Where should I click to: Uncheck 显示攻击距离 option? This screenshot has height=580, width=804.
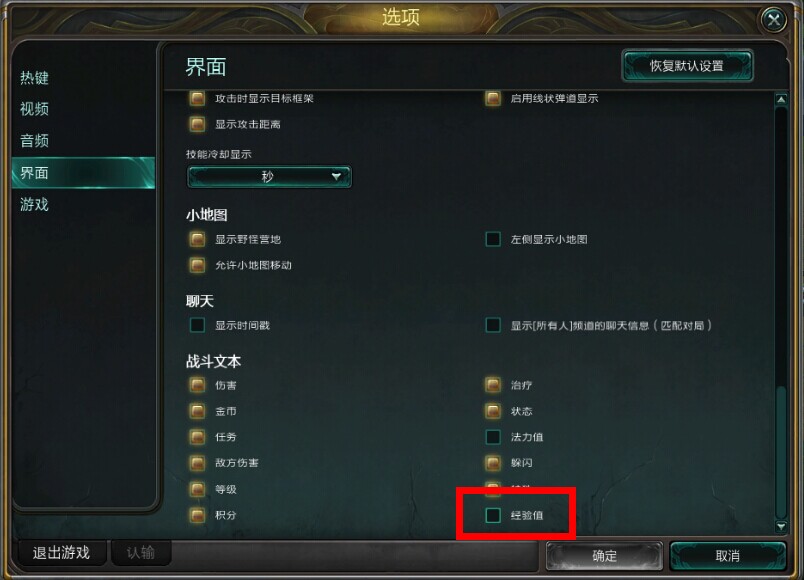coord(197,124)
